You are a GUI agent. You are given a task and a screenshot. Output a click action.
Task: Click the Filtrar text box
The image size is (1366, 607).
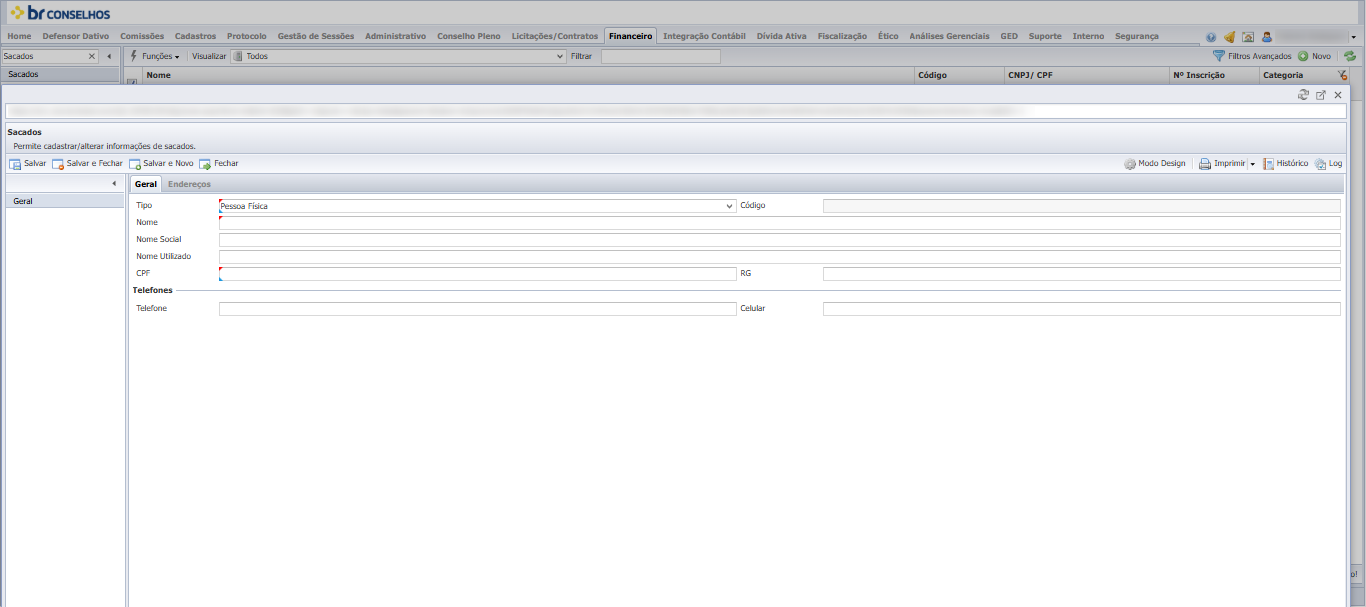tap(660, 56)
